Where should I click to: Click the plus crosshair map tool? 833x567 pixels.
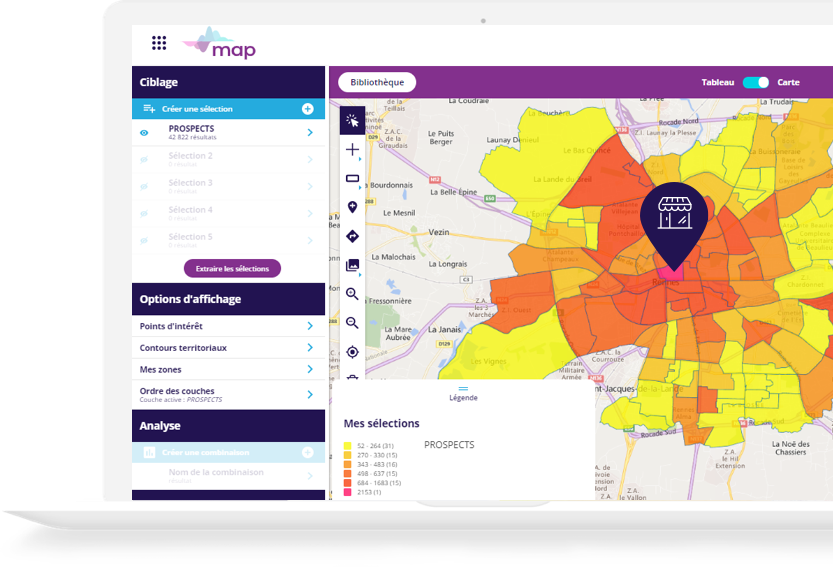point(352,150)
